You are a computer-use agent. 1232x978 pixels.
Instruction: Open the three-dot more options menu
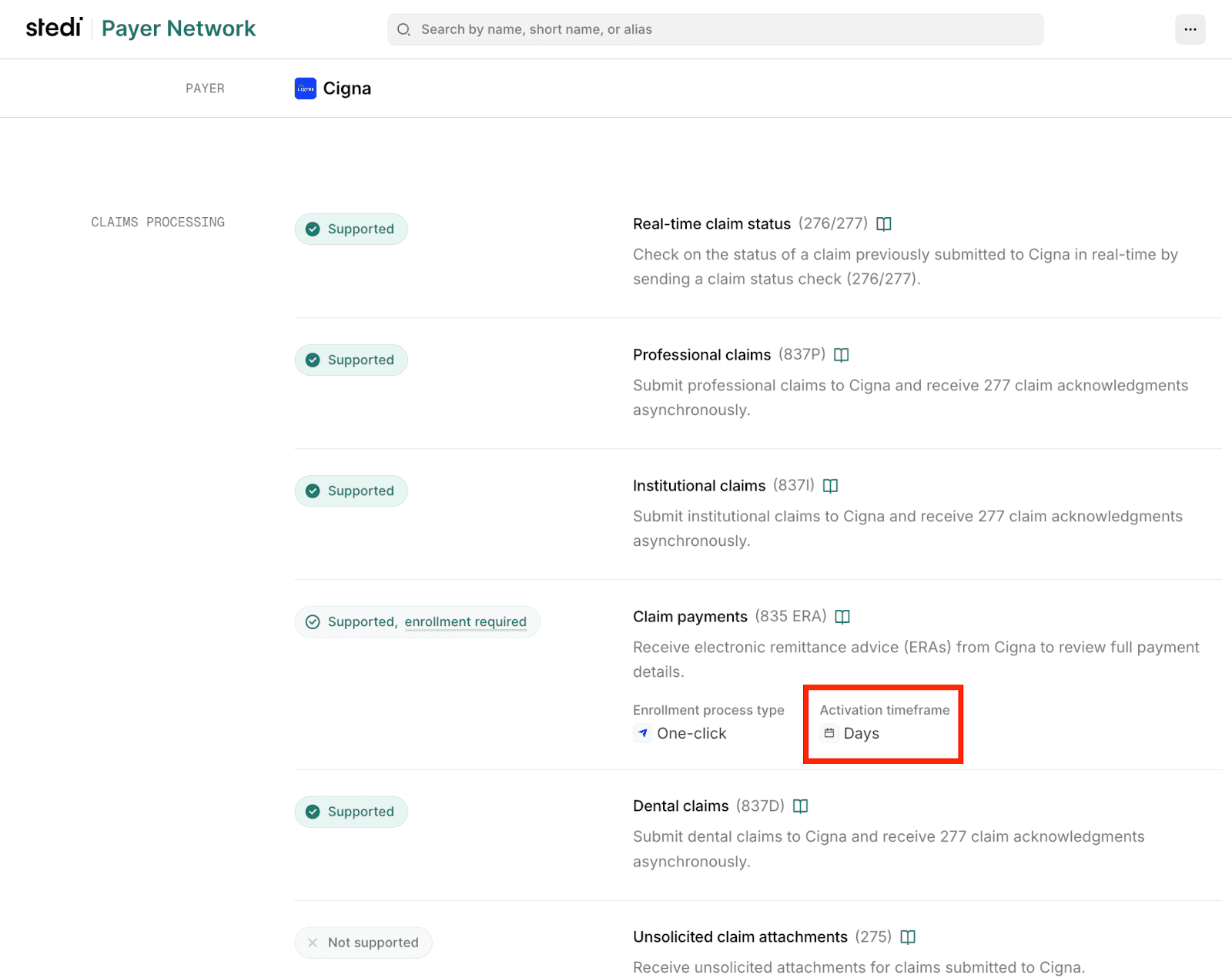point(1190,29)
